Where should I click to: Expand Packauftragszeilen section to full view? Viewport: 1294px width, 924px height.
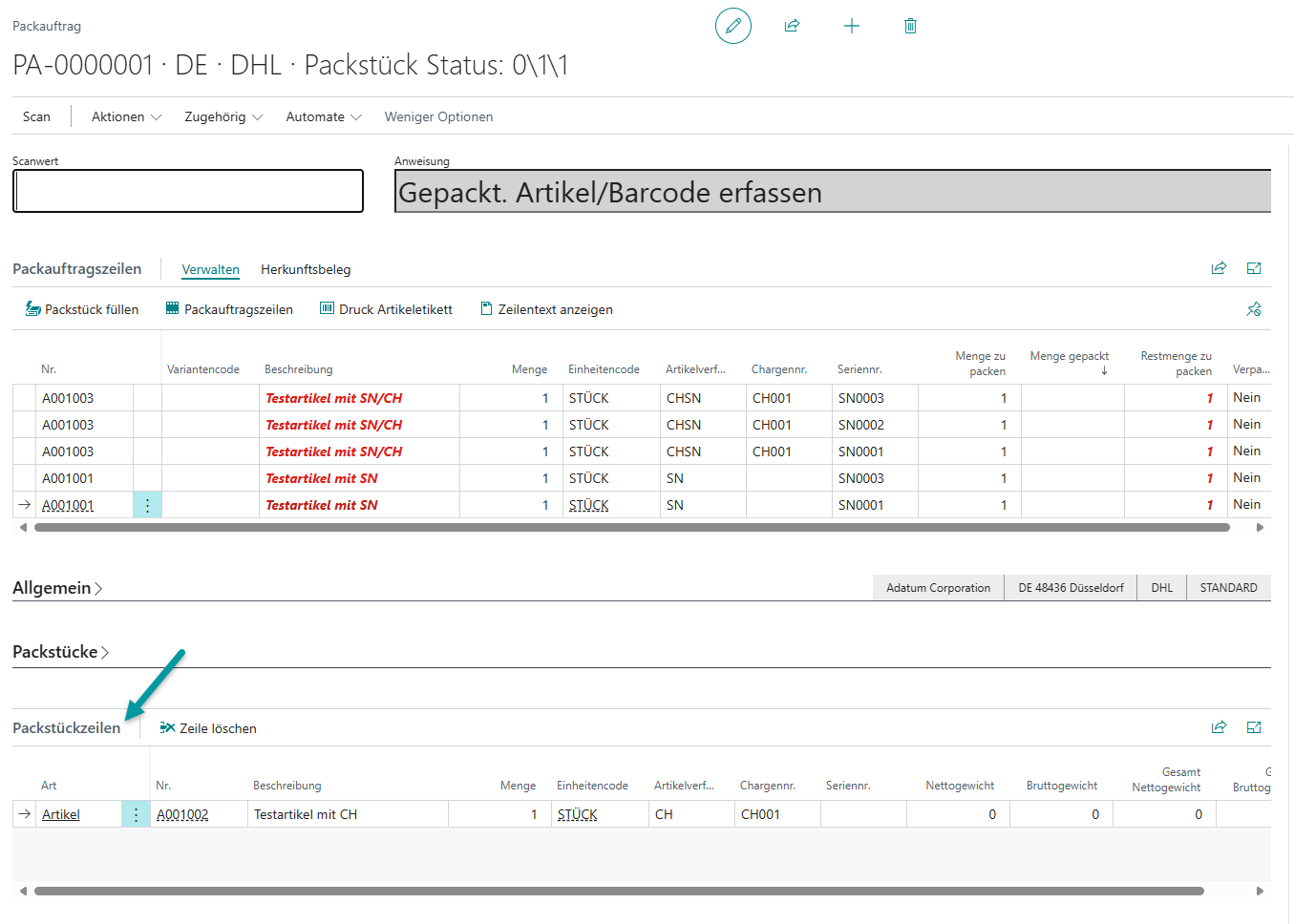(x=1254, y=269)
